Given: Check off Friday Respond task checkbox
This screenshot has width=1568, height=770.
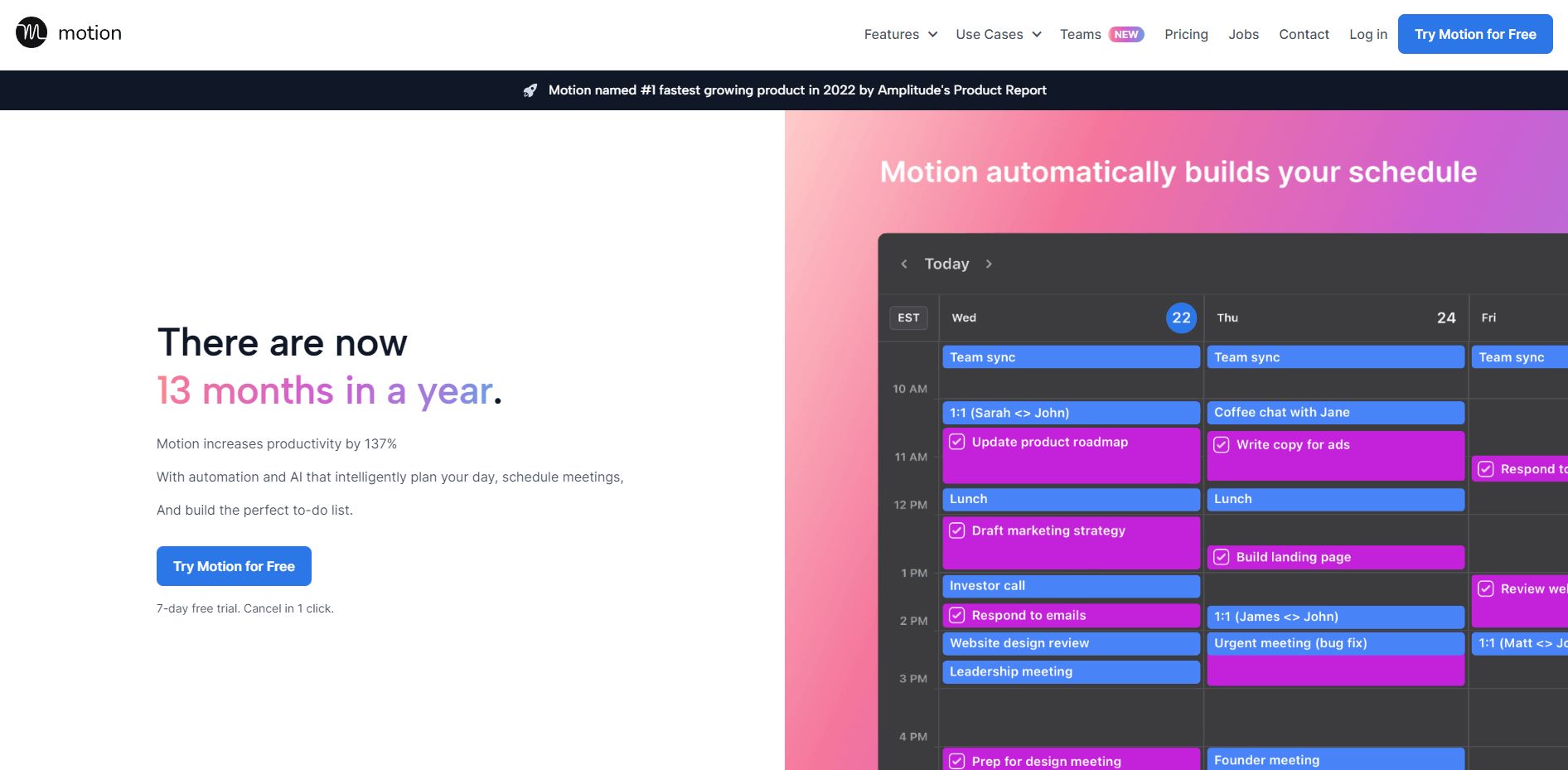Looking at the screenshot, I should click(x=1486, y=469).
